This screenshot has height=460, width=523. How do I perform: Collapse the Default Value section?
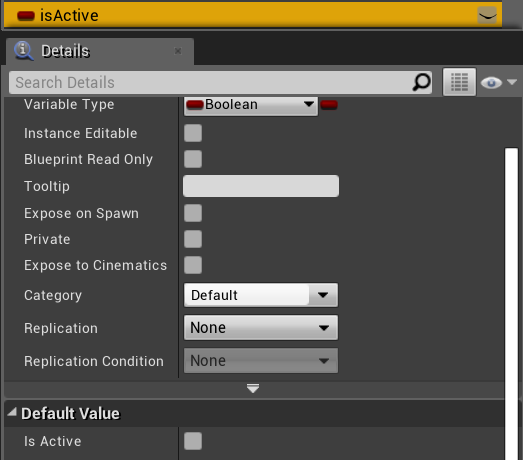[12, 413]
